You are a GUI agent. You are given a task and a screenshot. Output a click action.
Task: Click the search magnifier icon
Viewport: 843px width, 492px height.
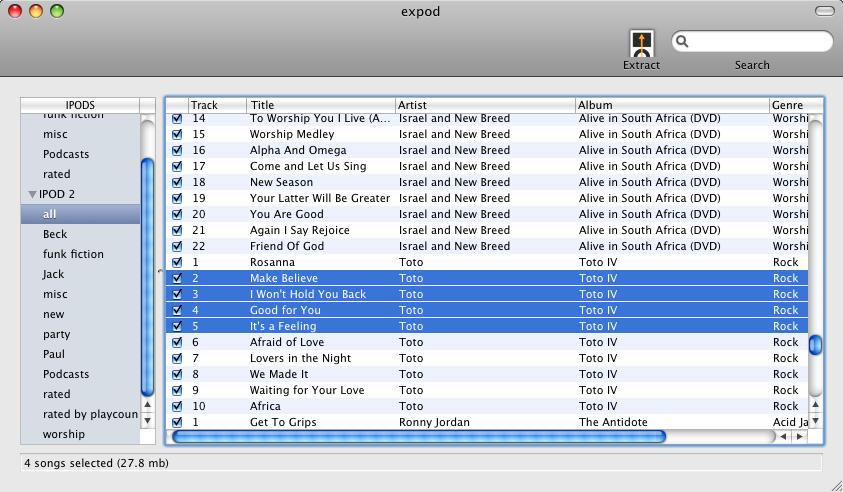pos(682,41)
